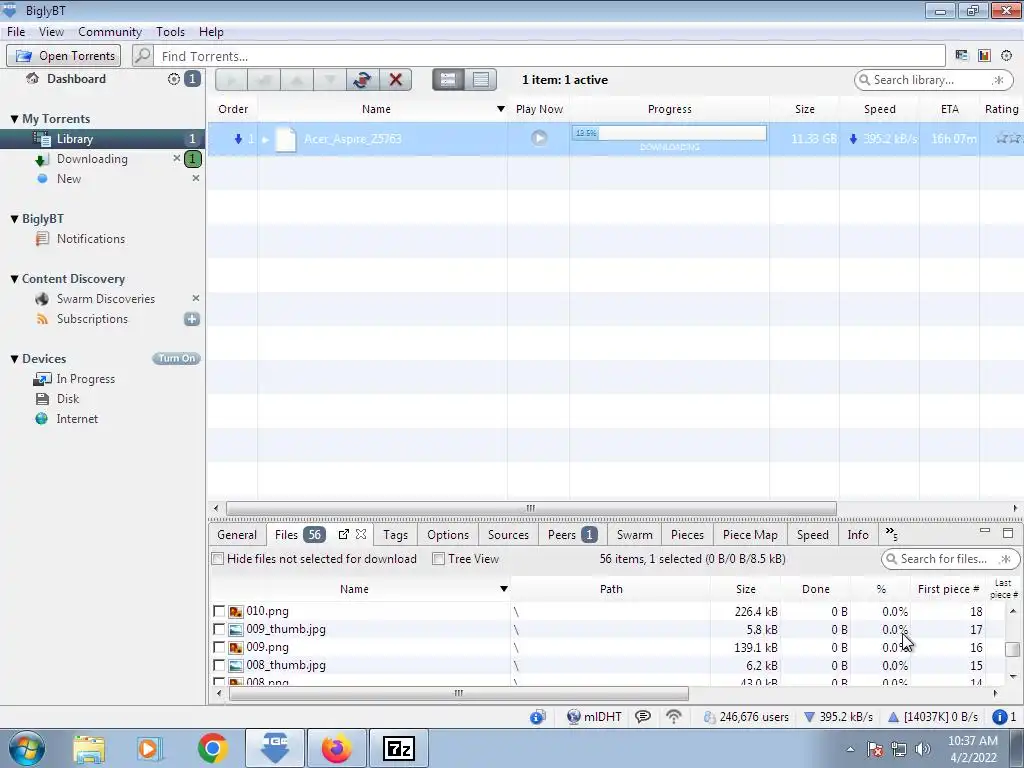Click the Dashboard settings gear icon
Image resolution: width=1024 pixels, height=768 pixels.
click(x=174, y=79)
